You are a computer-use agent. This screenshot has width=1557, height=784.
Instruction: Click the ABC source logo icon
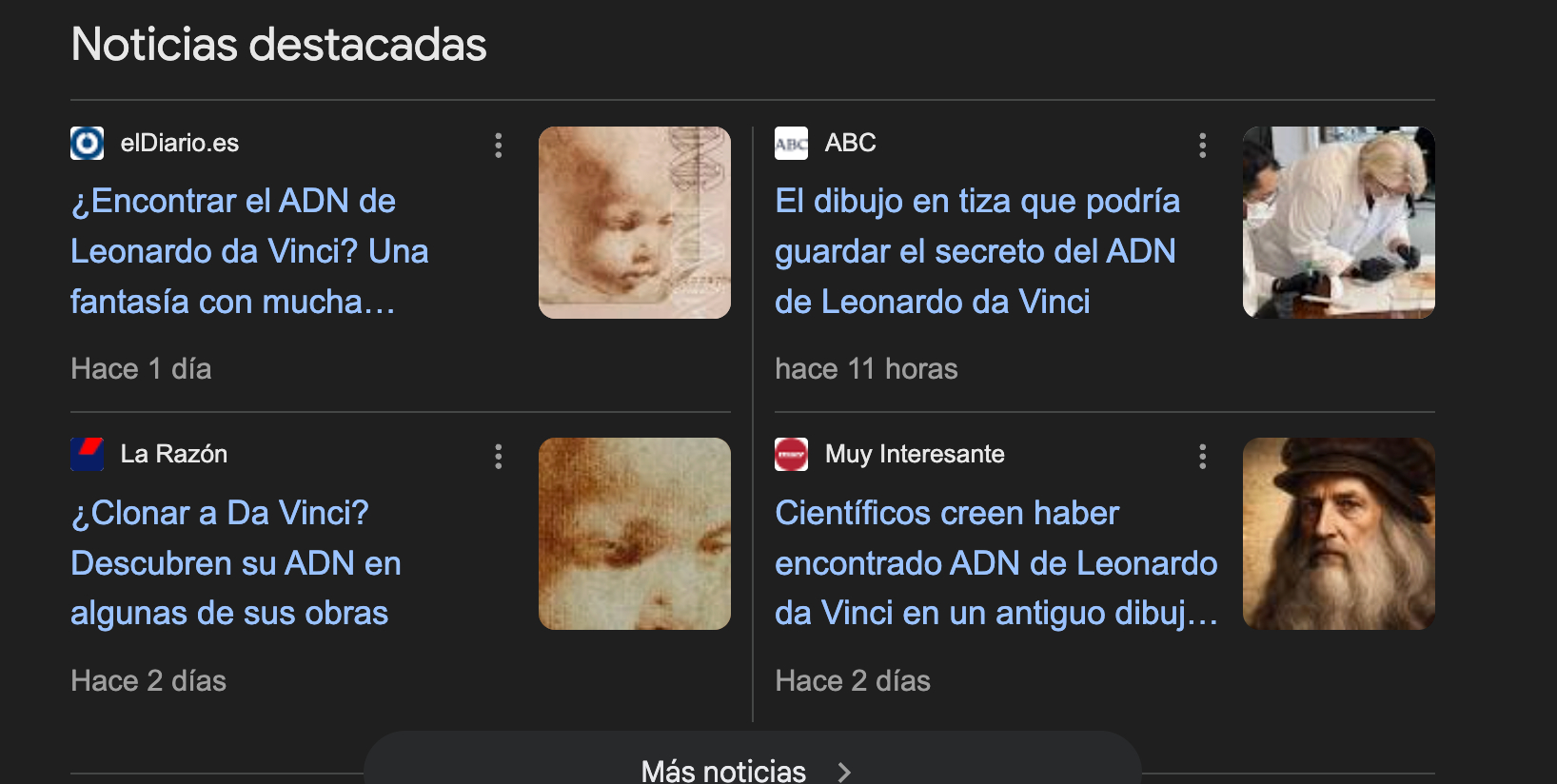(x=792, y=144)
